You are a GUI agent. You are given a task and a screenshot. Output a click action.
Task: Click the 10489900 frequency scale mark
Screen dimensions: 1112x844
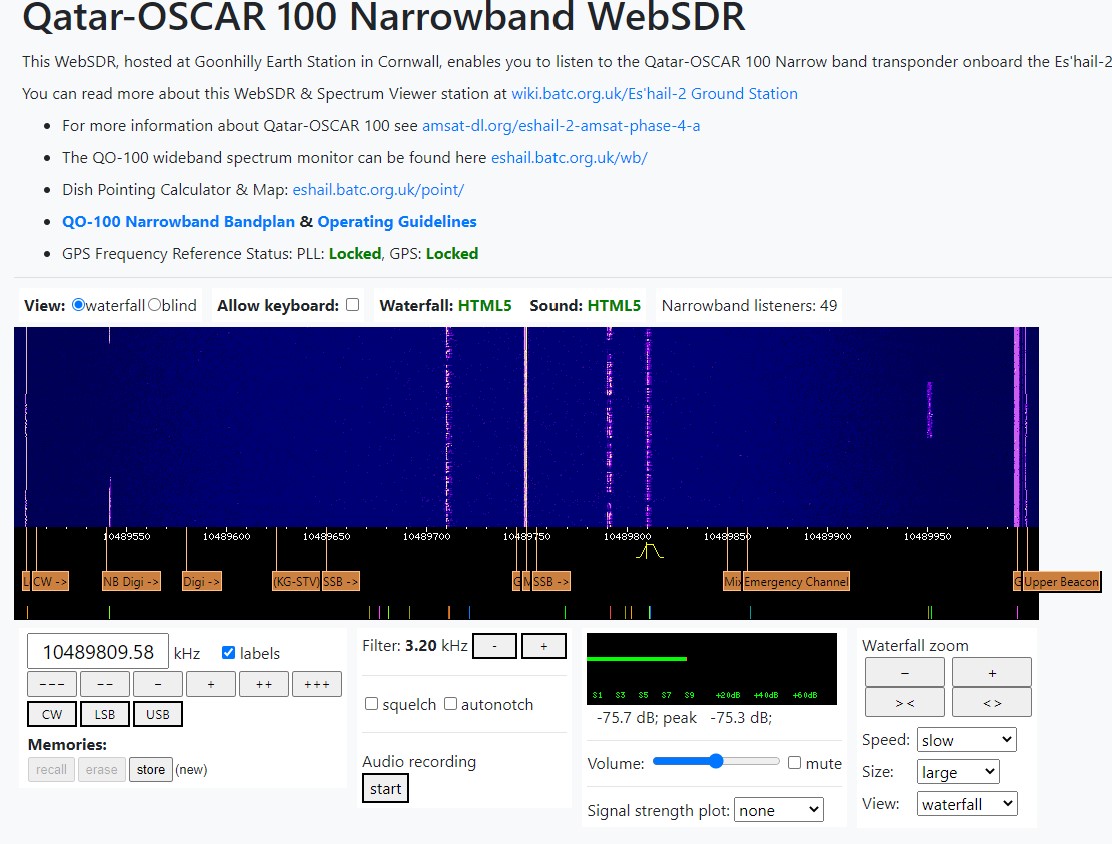tap(827, 536)
